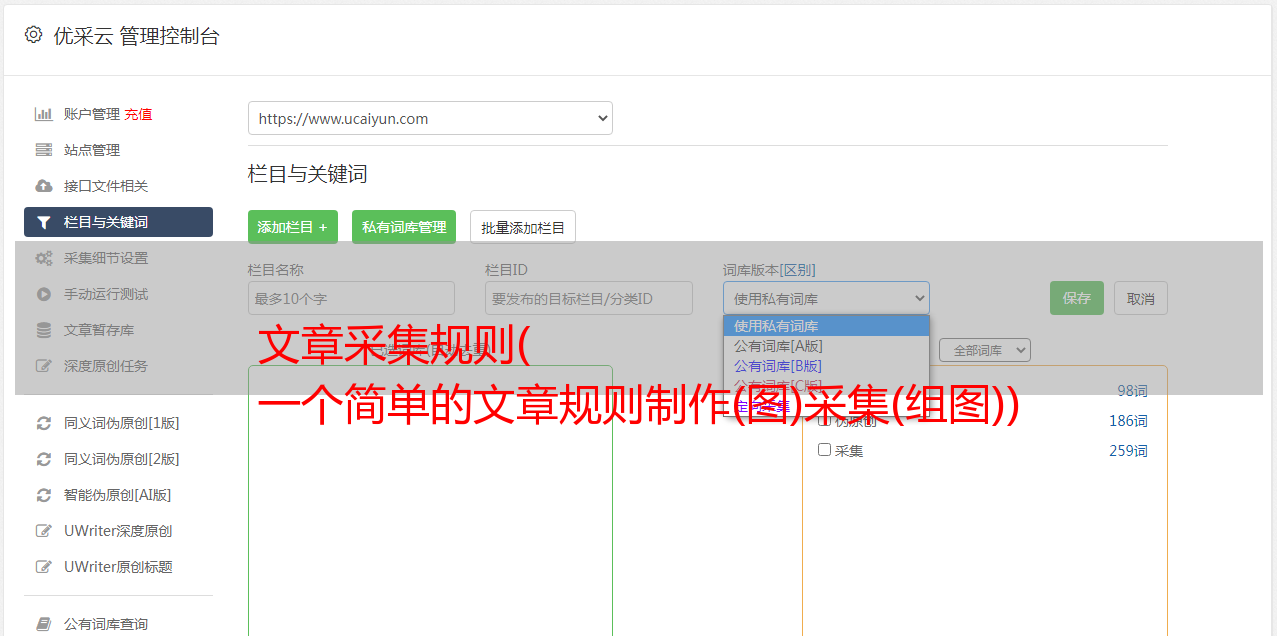Click the cloud upload icon for 接口文件相关

[x=44, y=186]
